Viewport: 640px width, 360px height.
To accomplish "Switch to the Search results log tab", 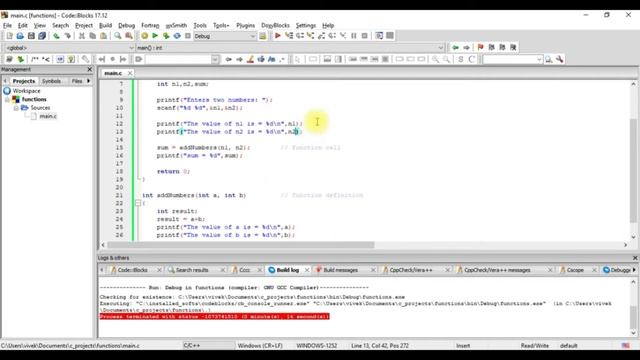I will (x=192, y=270).
